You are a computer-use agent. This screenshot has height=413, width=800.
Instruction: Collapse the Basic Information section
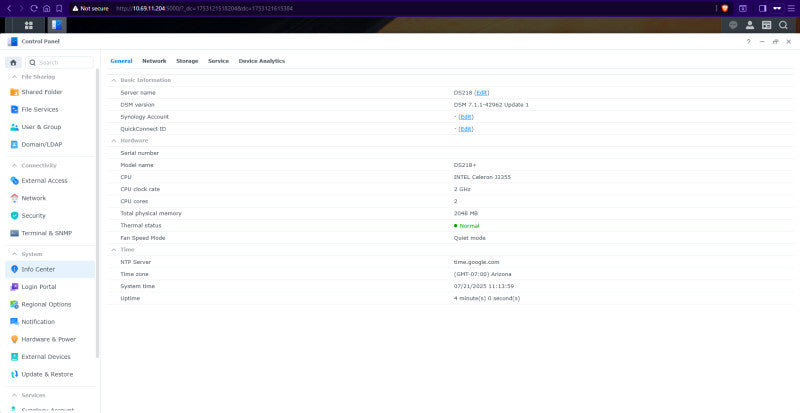coord(114,80)
